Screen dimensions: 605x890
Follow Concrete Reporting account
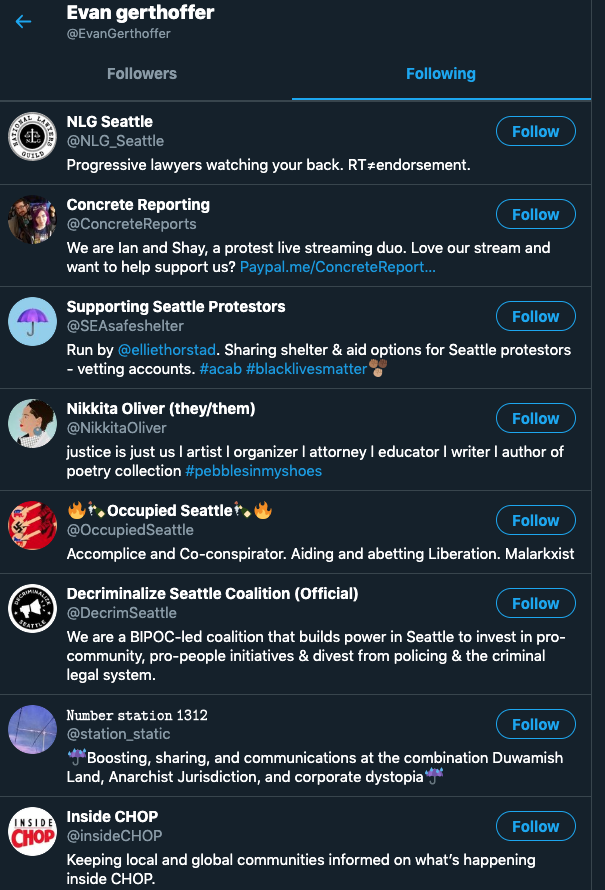(x=535, y=214)
